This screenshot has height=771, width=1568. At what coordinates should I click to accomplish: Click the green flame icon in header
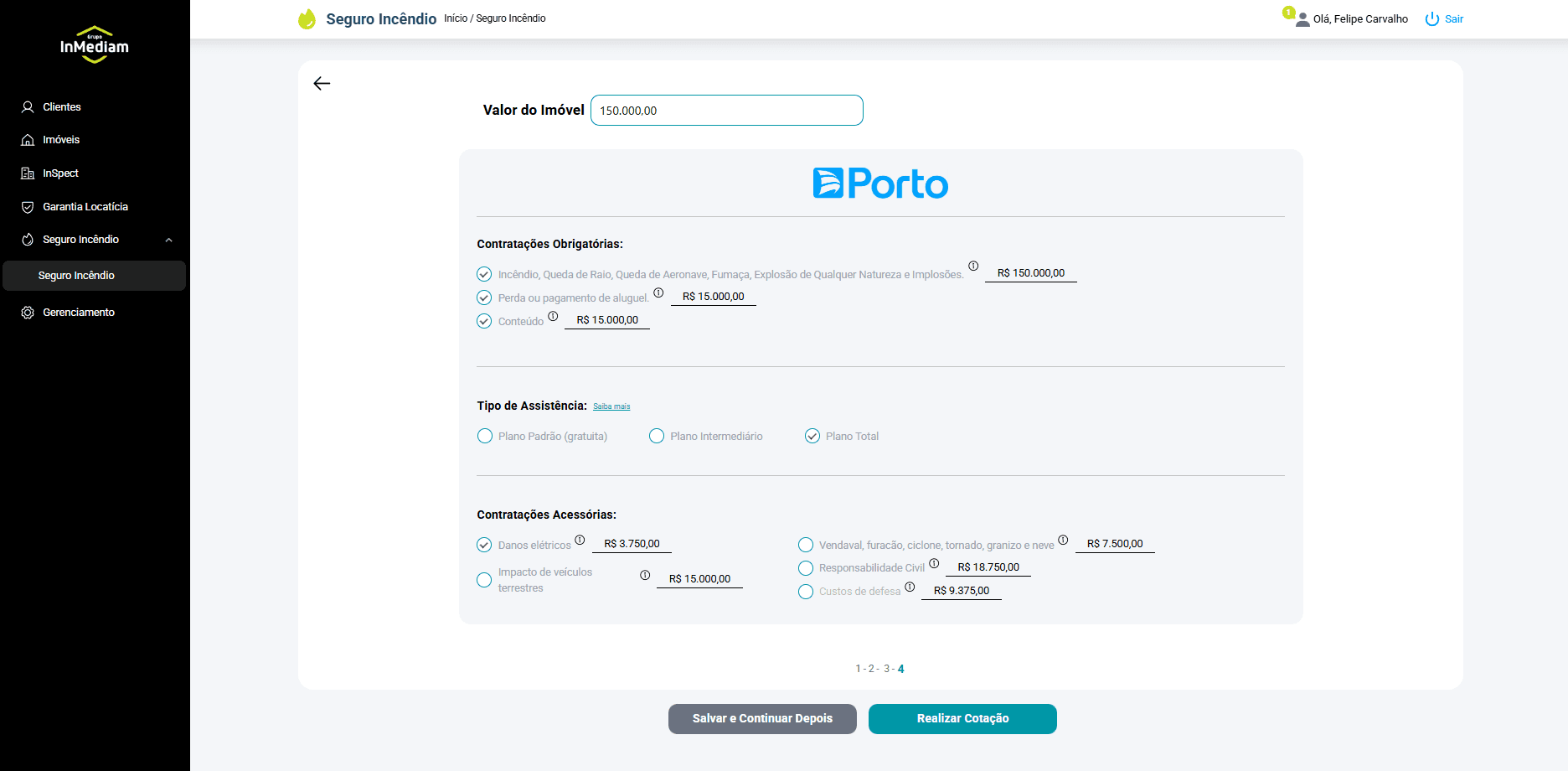[x=307, y=18]
